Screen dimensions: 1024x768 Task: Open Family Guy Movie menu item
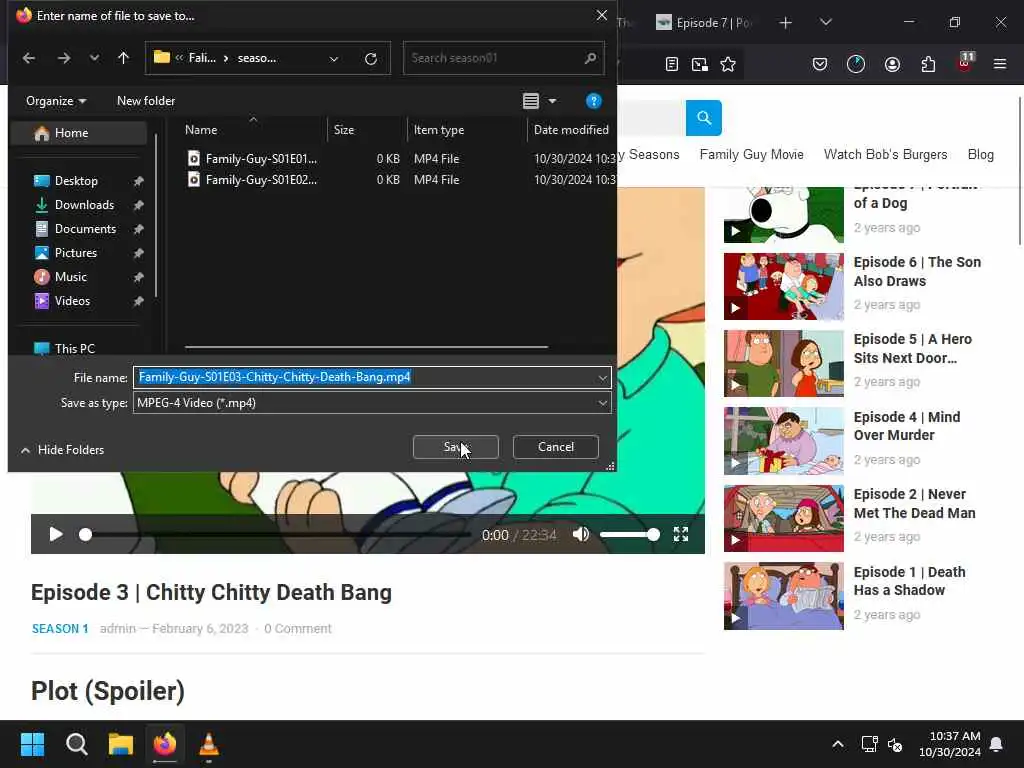pos(752,155)
